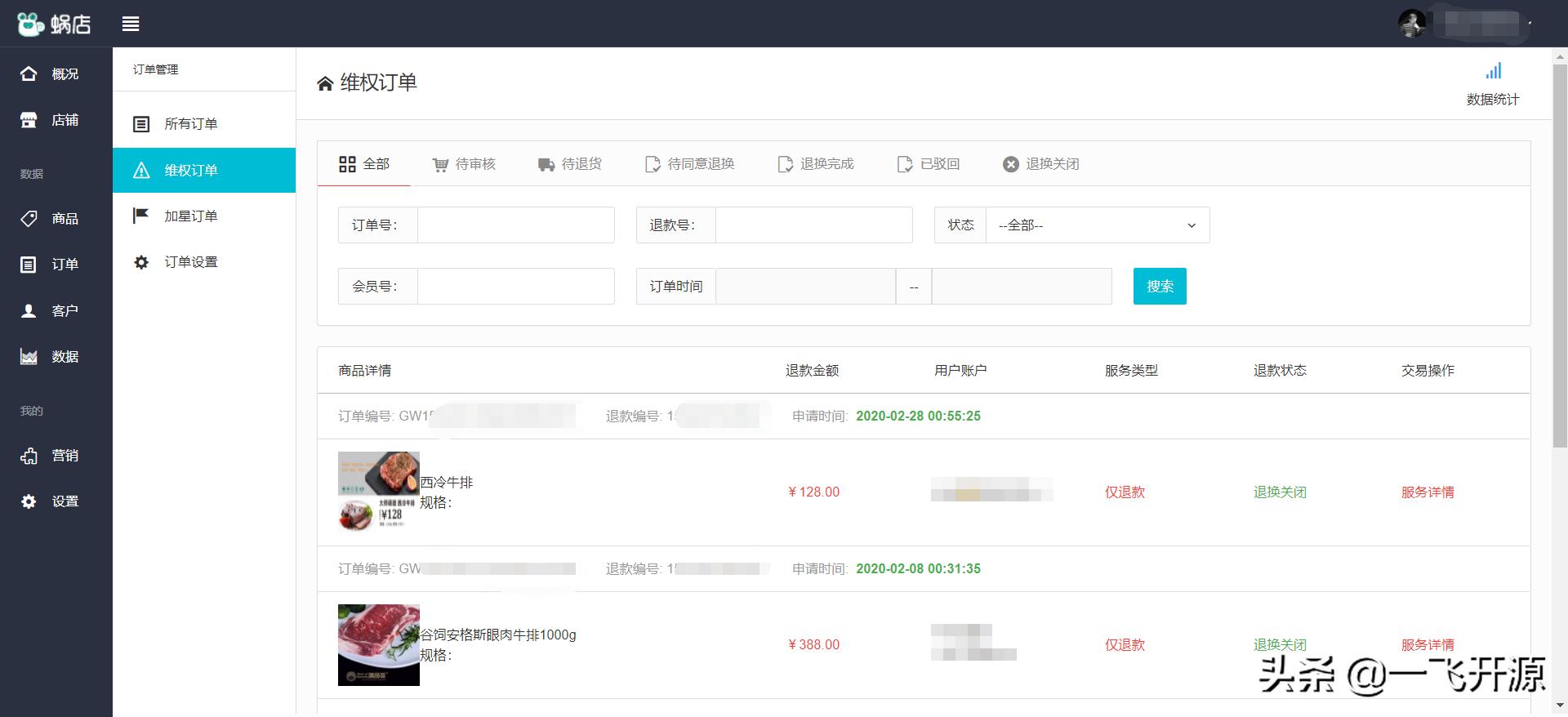
Task: Expand the 状态 --全部-- dropdown
Action: coord(1098,225)
